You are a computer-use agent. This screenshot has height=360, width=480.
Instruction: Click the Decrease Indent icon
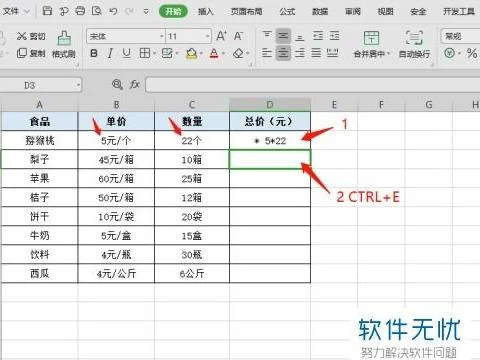click(318, 36)
